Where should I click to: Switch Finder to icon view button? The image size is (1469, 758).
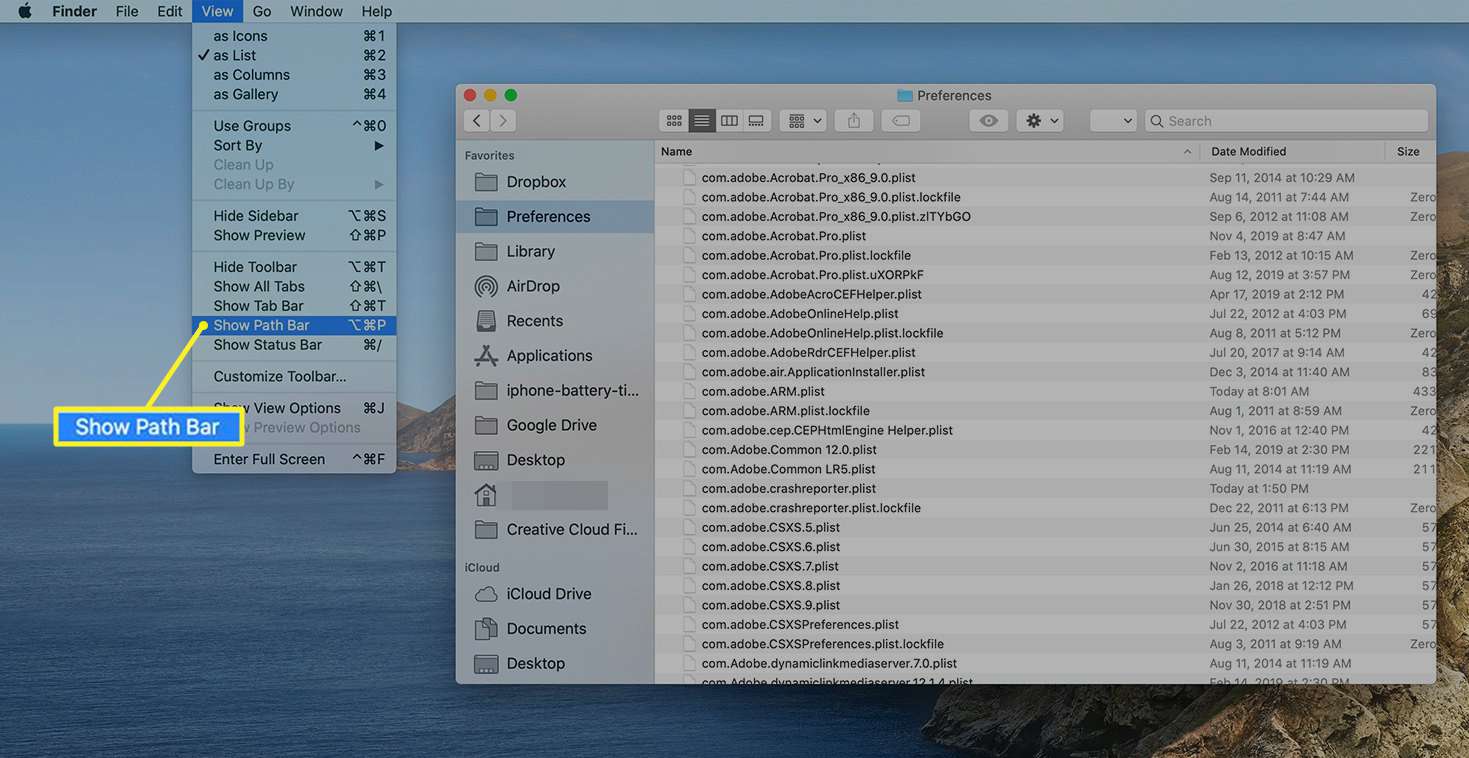[x=674, y=121]
